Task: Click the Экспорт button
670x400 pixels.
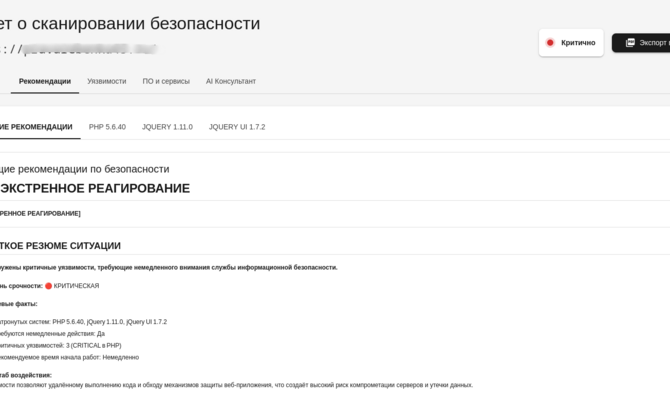Action: [641, 43]
